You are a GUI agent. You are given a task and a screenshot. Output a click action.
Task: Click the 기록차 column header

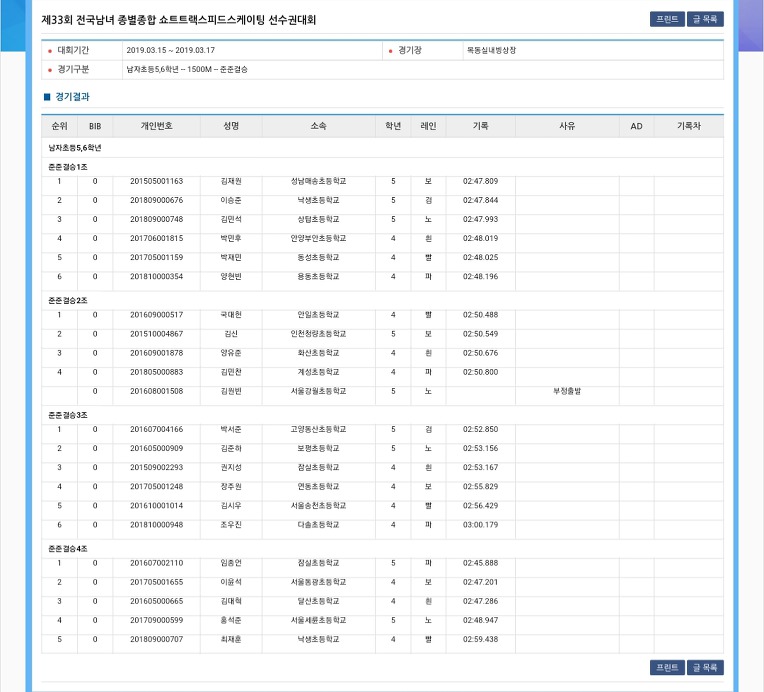point(688,126)
